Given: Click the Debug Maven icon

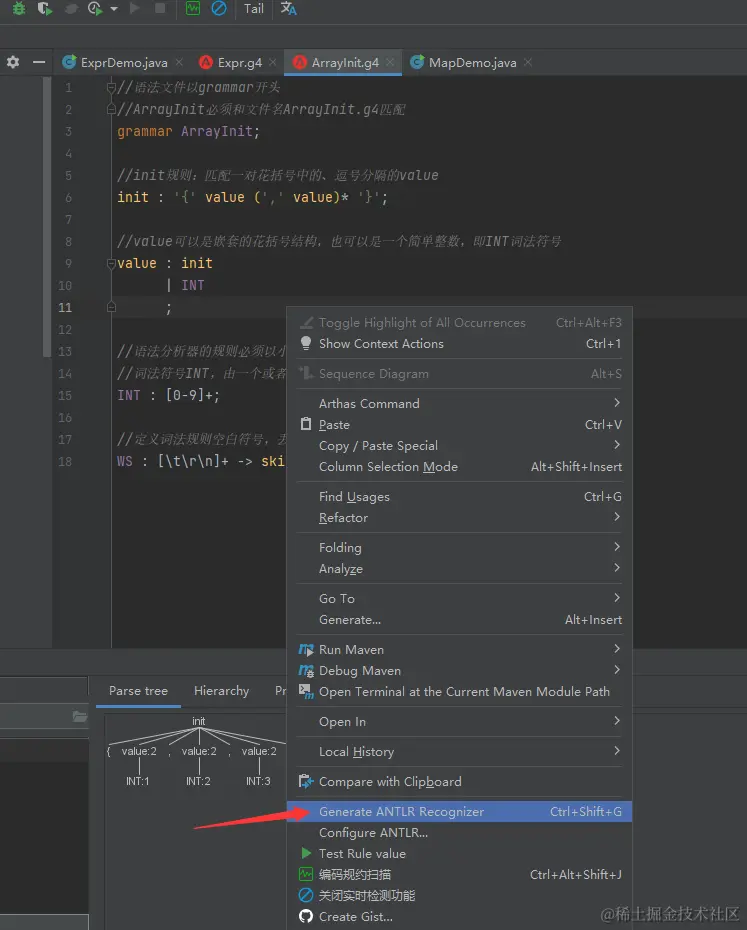Looking at the screenshot, I should (x=306, y=671).
